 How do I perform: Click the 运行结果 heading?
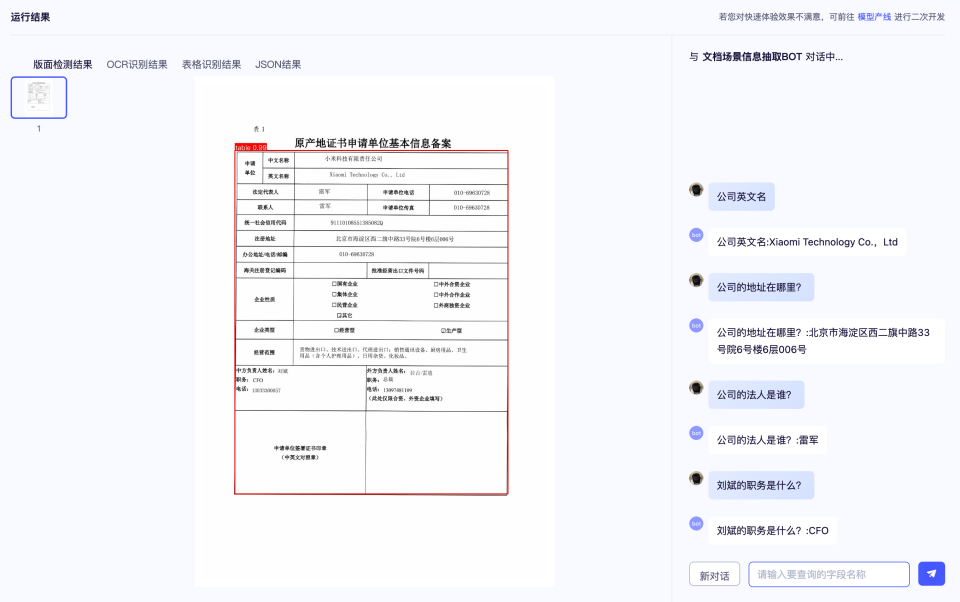click(x=30, y=17)
